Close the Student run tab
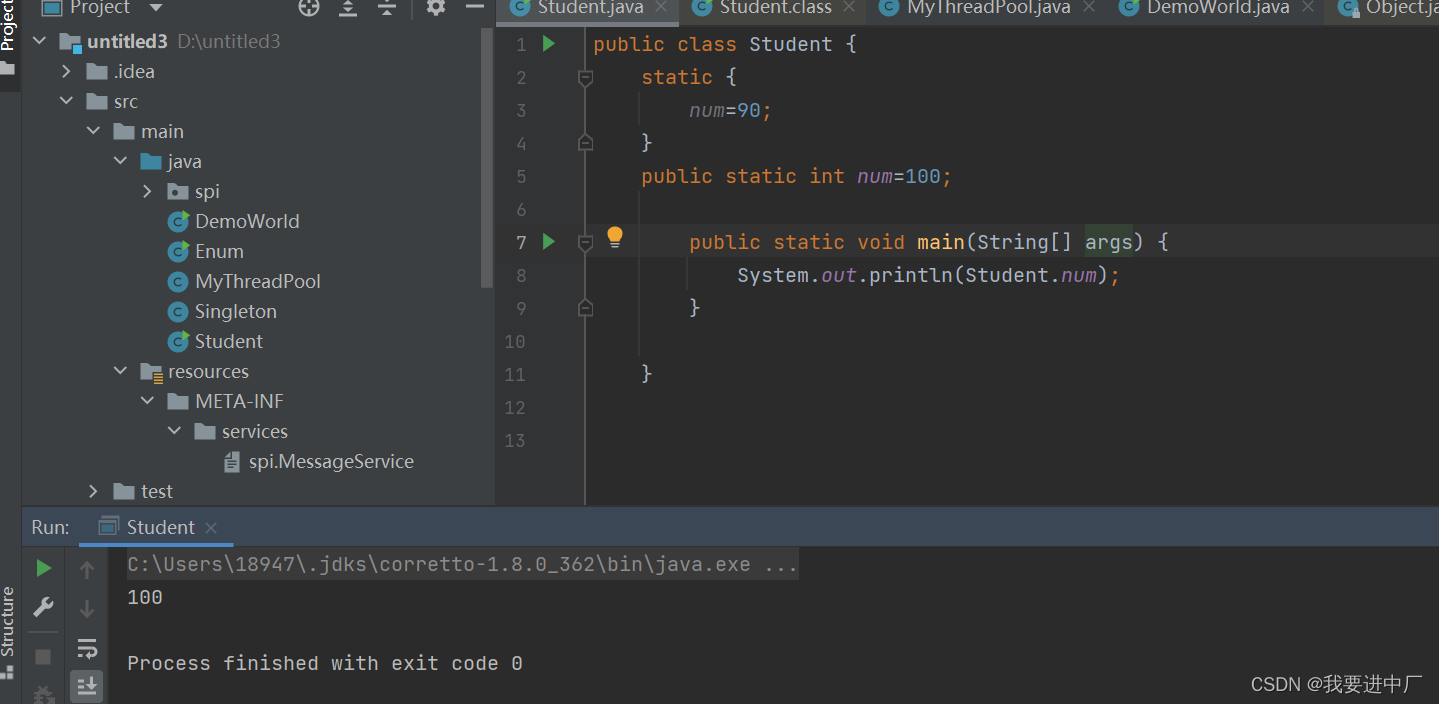The image size is (1439, 704). (x=210, y=528)
